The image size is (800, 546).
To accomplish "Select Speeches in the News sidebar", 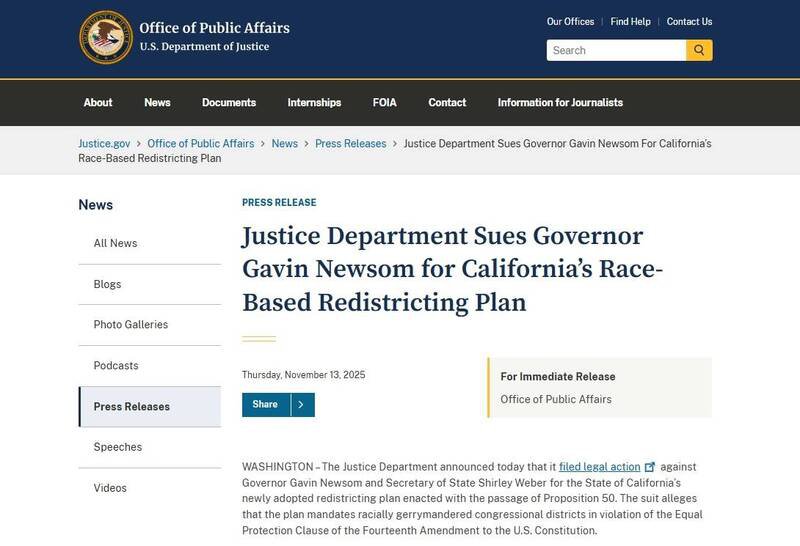I will coord(118,447).
